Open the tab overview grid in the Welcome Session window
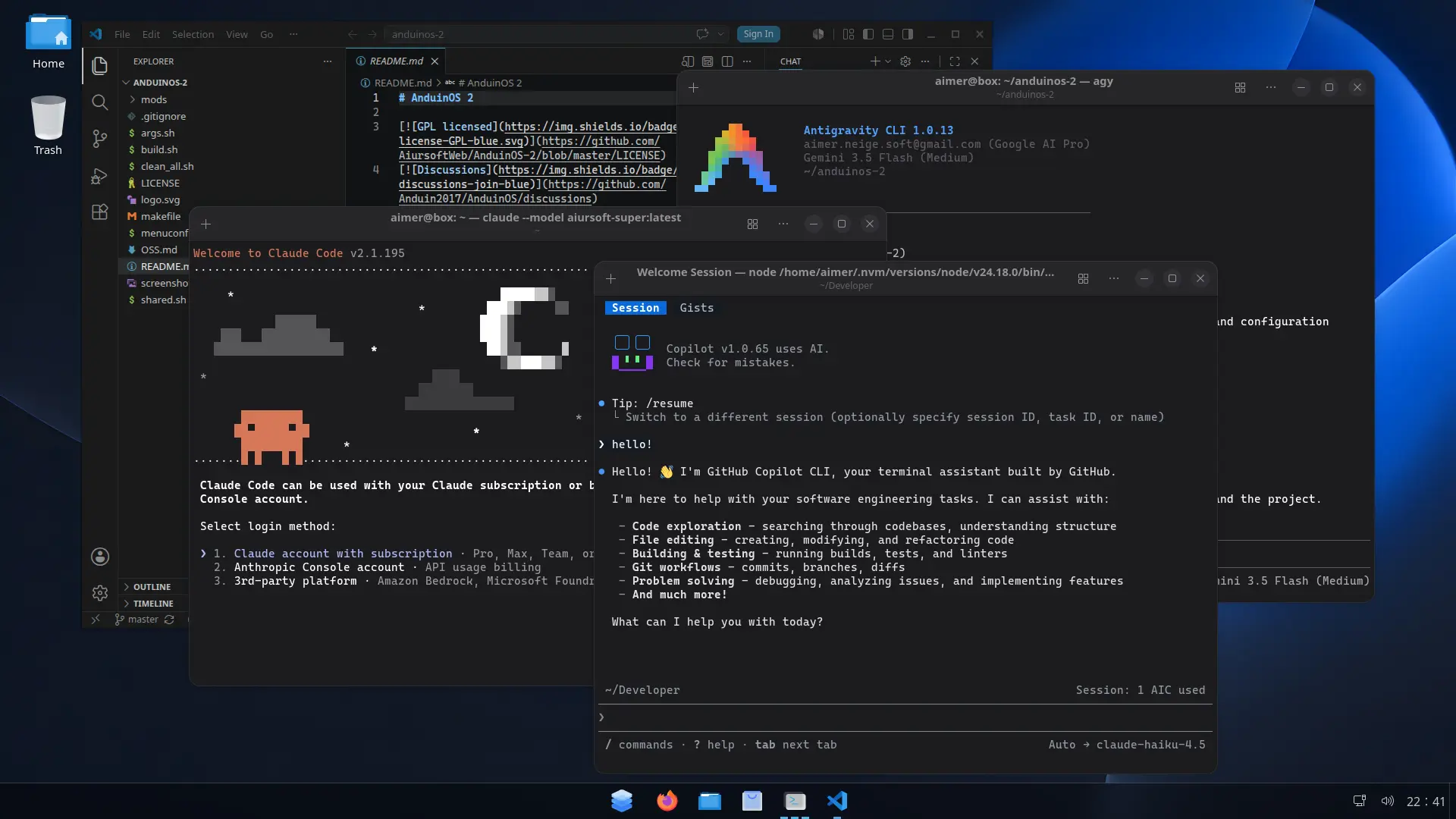The height and width of the screenshot is (819, 1456). [x=1083, y=278]
